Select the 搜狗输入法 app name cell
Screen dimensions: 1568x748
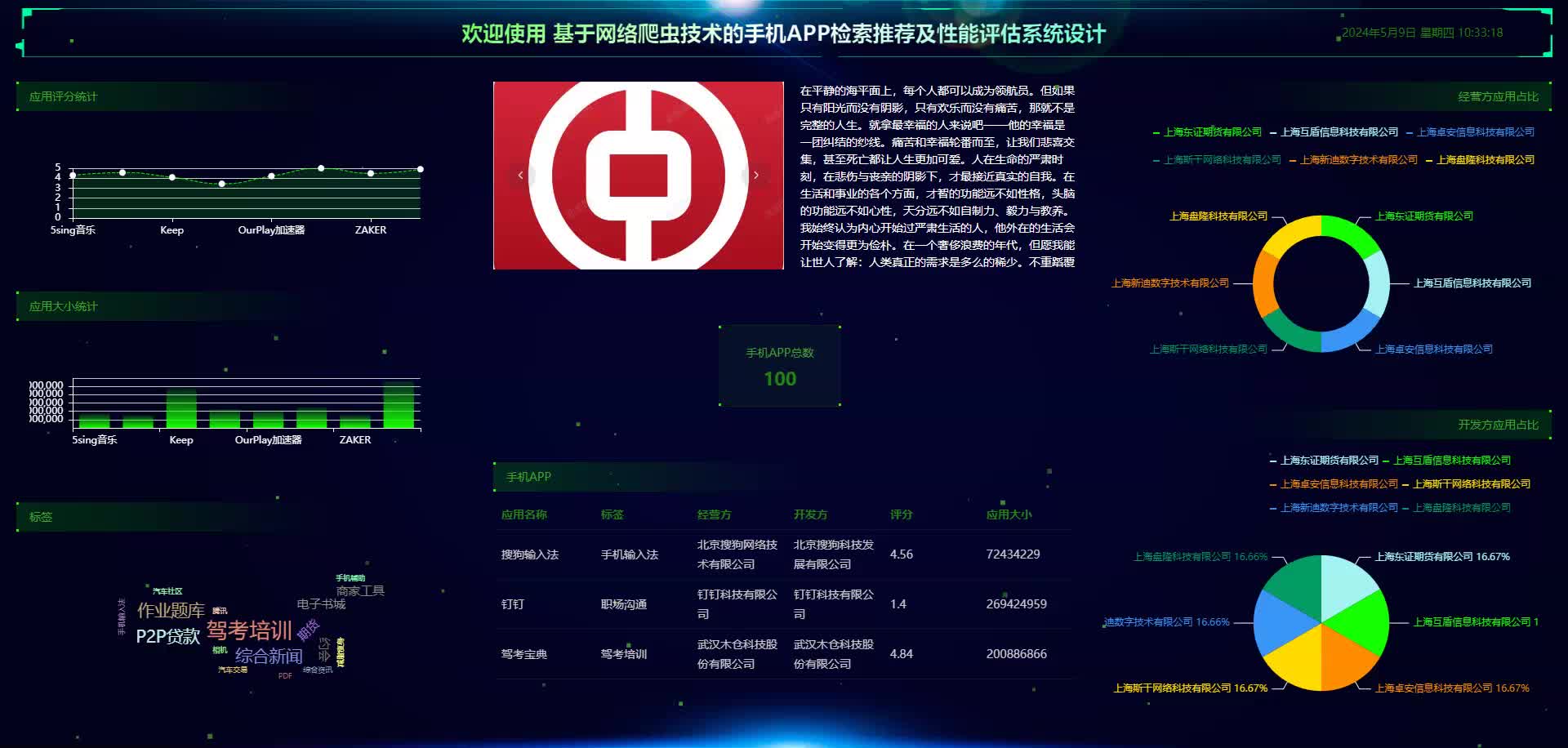pos(530,554)
